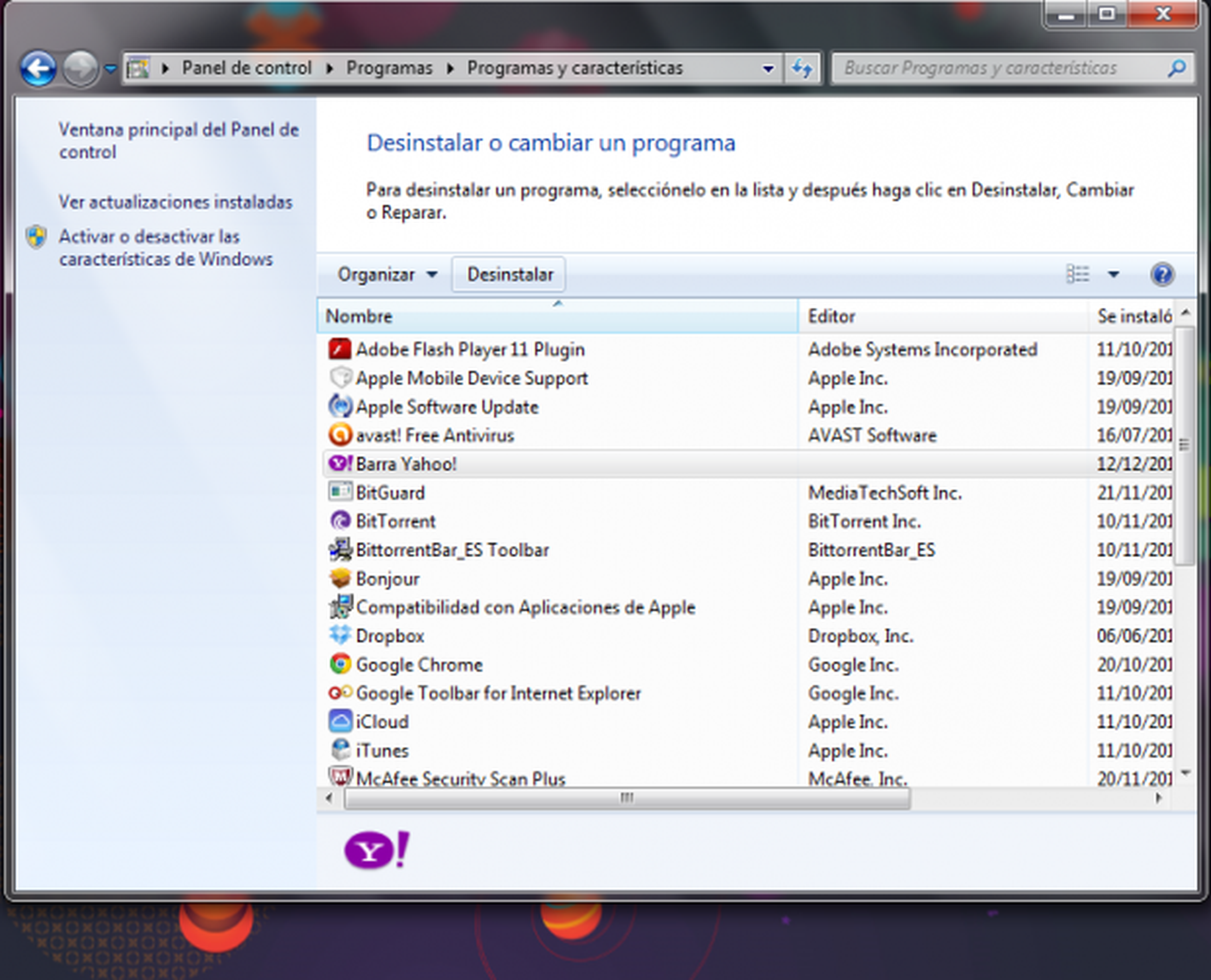The width and height of the screenshot is (1211, 980).
Task: Click the Dropbox program icon
Action: pos(340,636)
